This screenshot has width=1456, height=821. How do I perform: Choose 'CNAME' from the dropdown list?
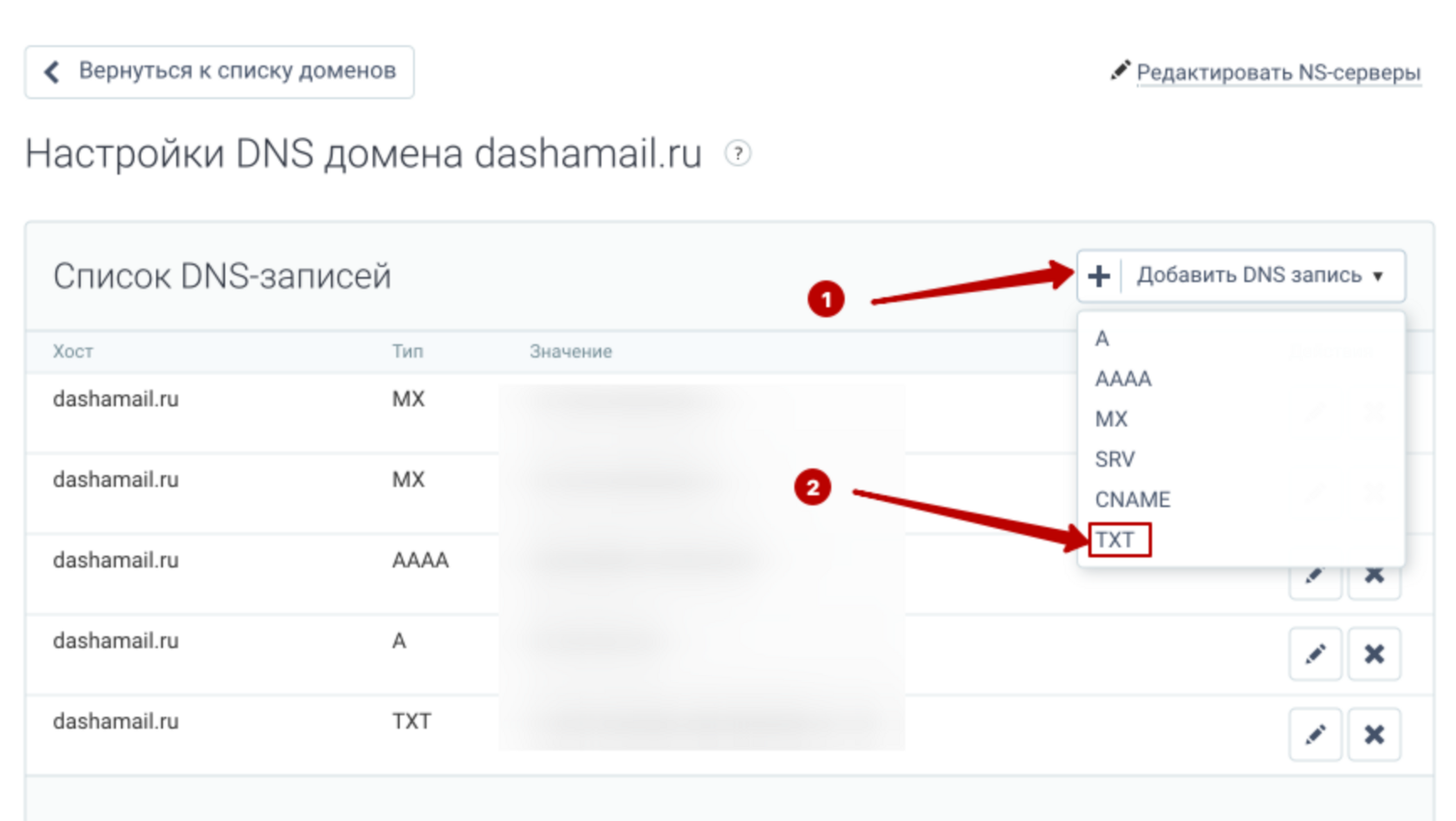1132,500
